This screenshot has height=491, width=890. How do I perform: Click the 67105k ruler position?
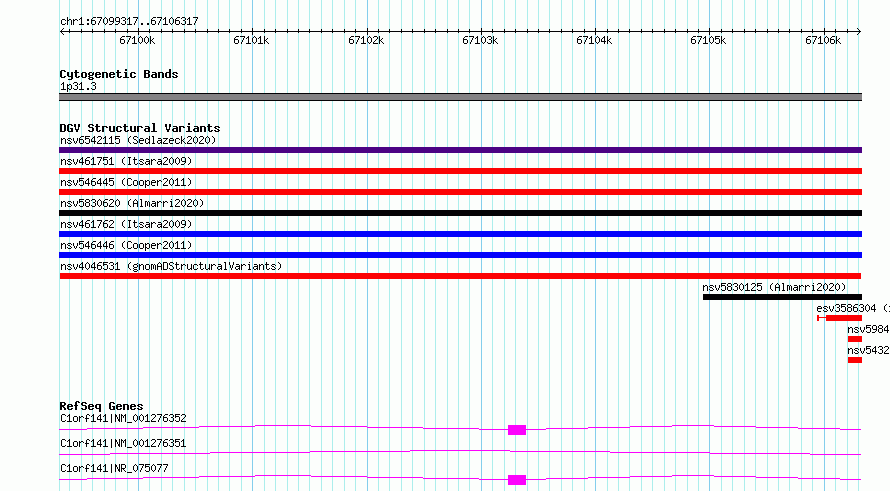tap(708, 40)
